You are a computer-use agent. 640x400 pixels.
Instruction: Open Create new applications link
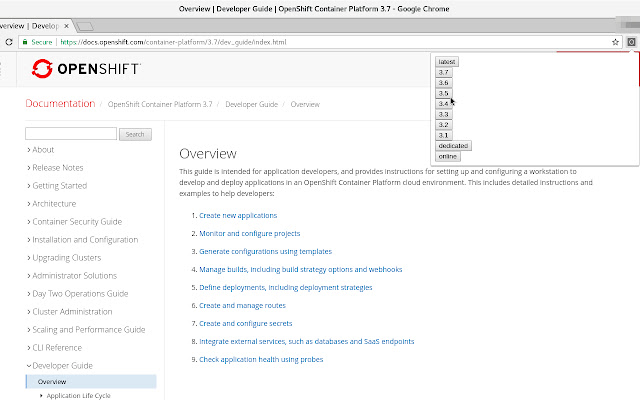click(238, 216)
